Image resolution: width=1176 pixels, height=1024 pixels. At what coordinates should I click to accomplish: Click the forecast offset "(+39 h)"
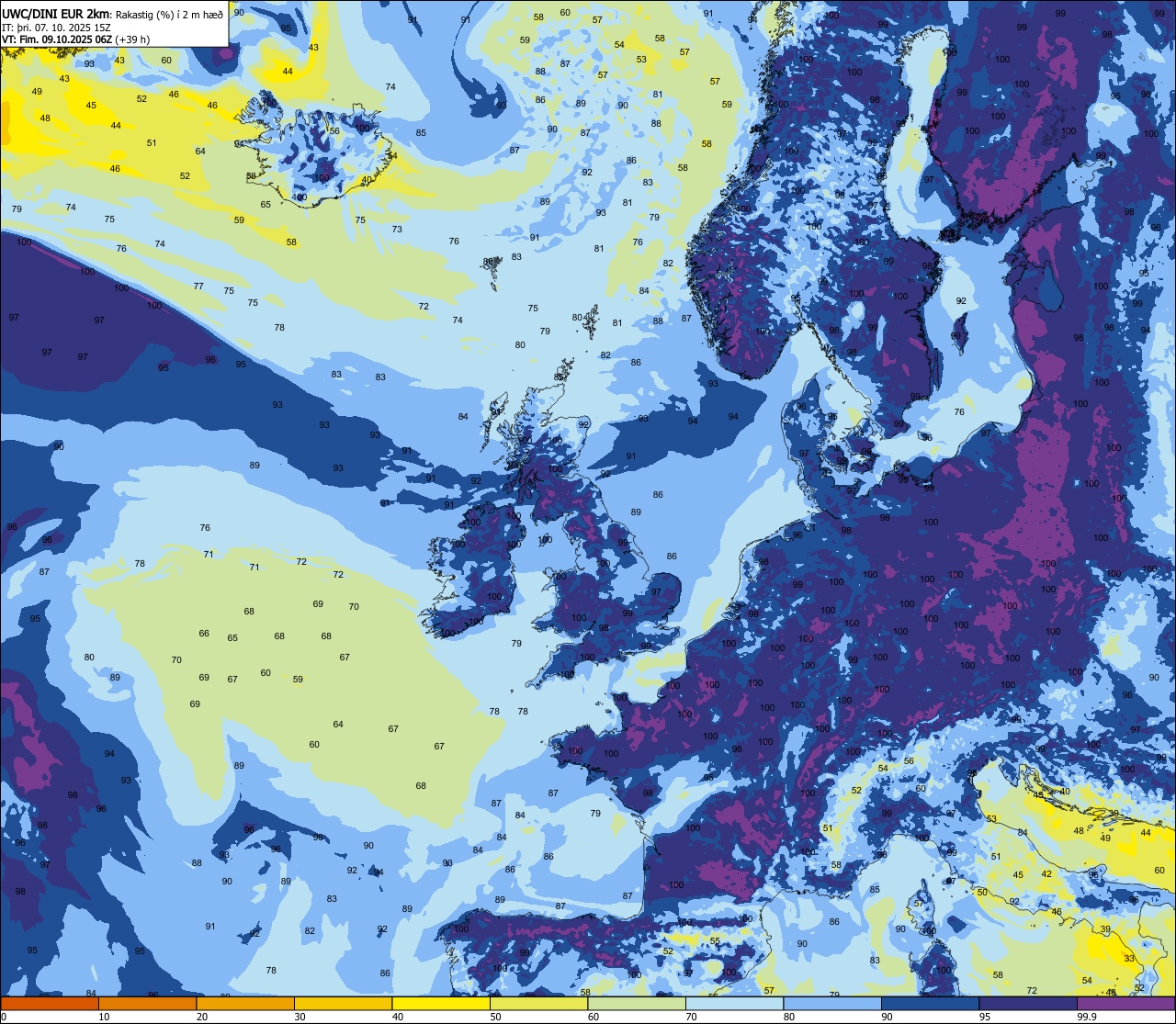(x=132, y=39)
